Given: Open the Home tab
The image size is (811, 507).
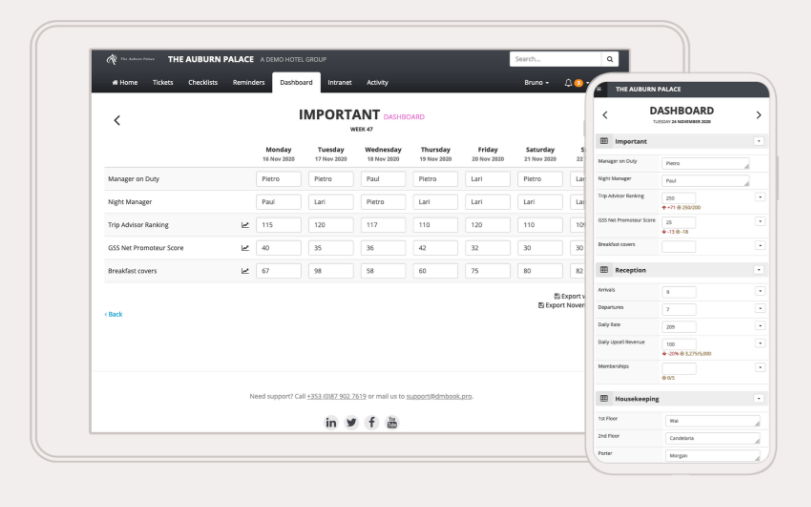Looking at the screenshot, I should pyautogui.click(x=125, y=83).
